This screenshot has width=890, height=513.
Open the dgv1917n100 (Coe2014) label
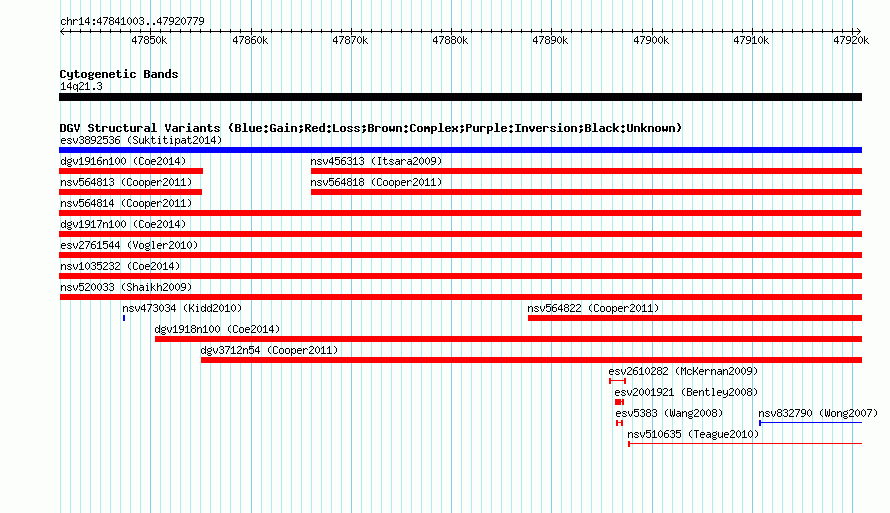tap(123, 224)
